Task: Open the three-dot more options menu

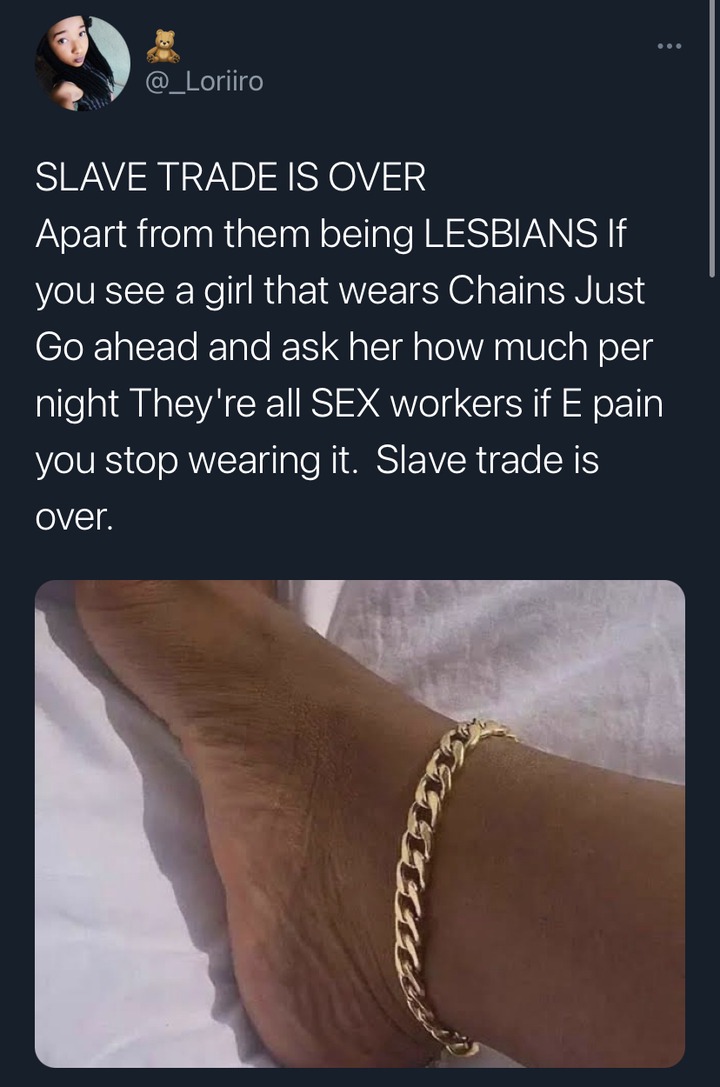Action: [x=669, y=46]
